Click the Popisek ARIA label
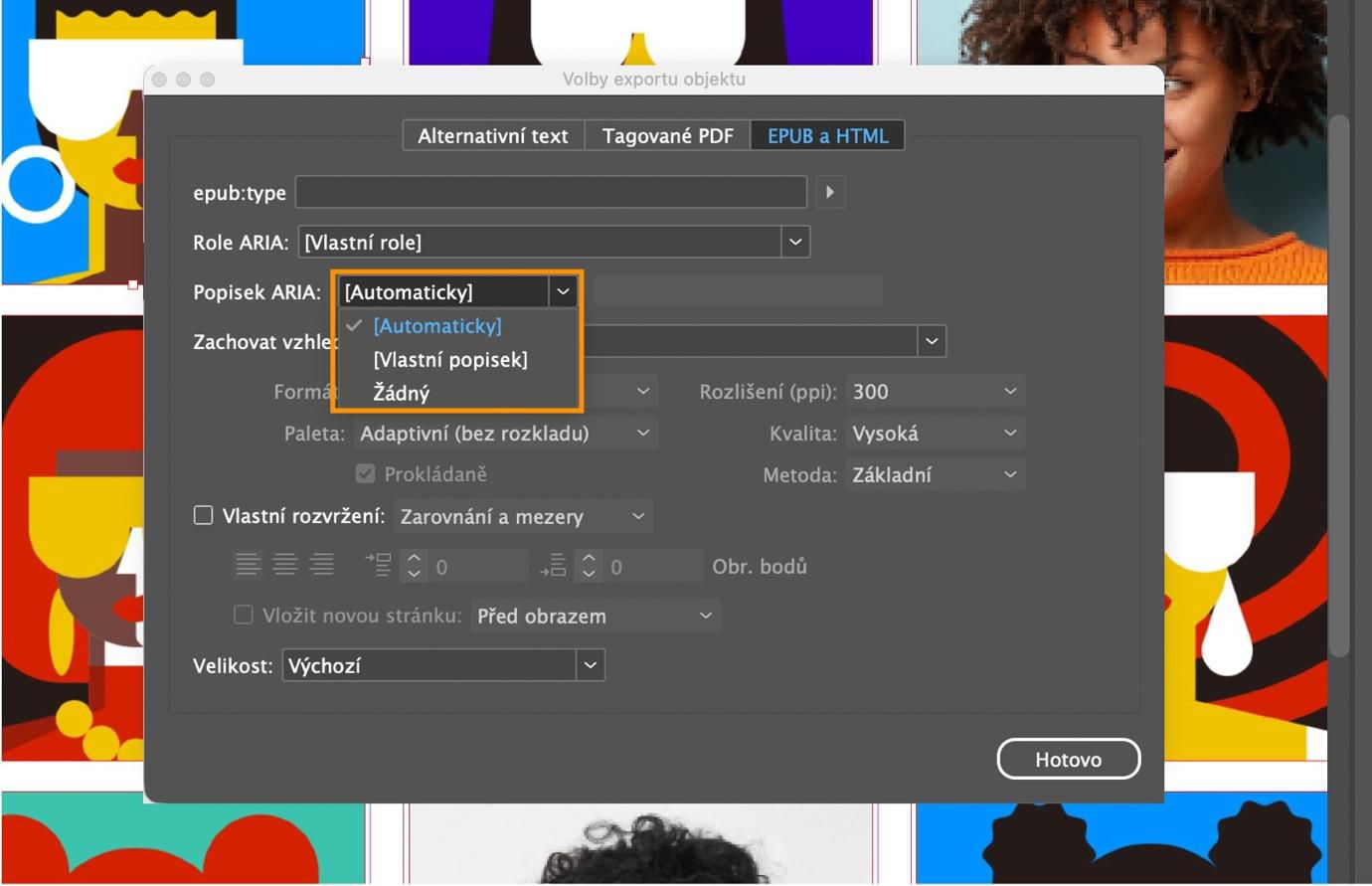Screen dimensions: 1372x886 tap(257, 292)
